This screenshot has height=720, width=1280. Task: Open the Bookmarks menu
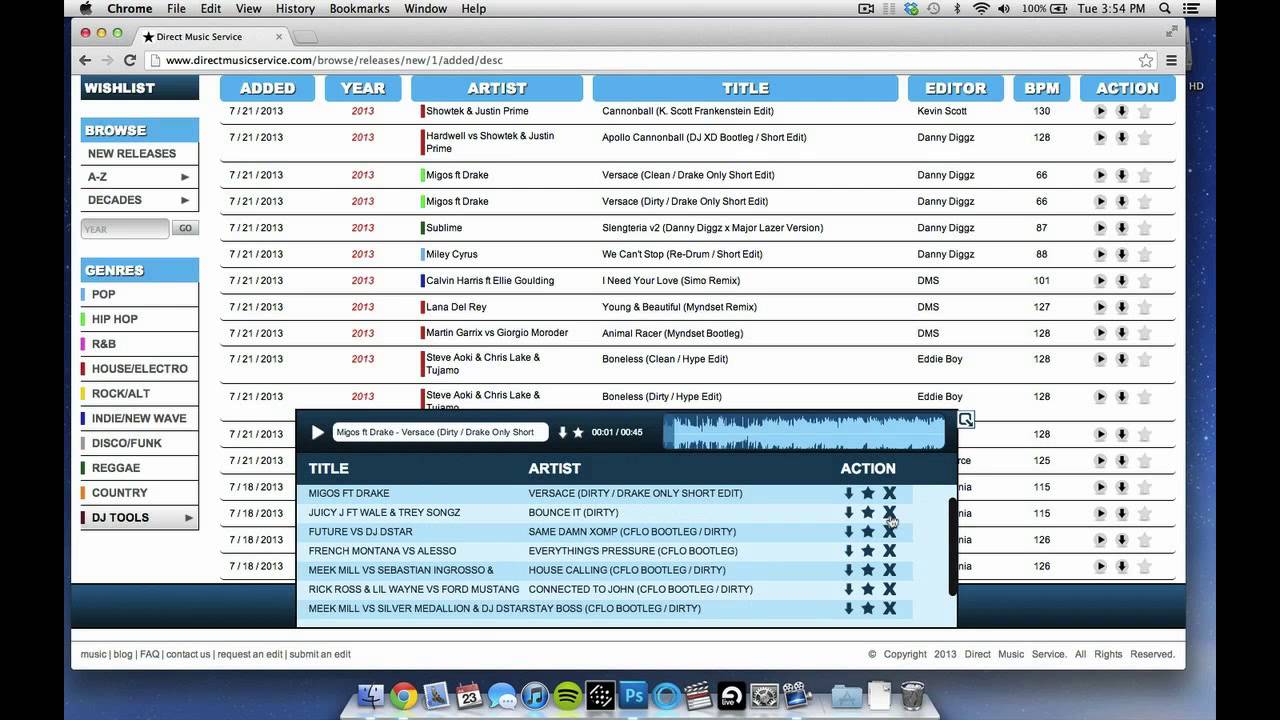360,9
